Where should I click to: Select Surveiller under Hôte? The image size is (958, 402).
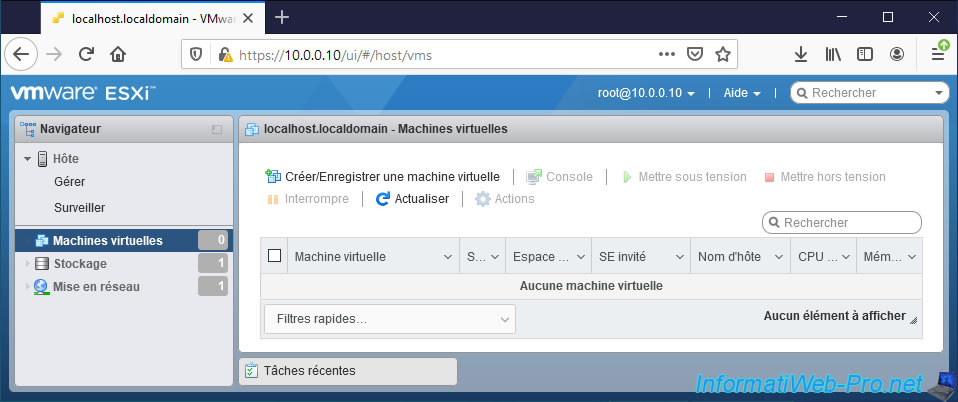tap(79, 208)
